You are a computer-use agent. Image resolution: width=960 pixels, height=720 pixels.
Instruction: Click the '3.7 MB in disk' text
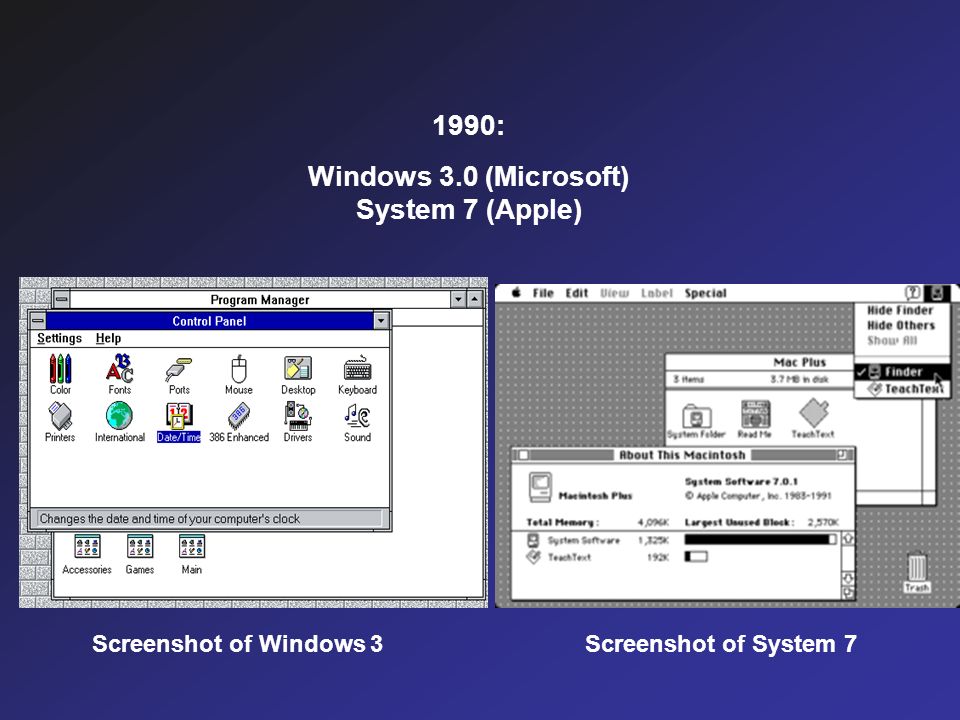[799, 380]
